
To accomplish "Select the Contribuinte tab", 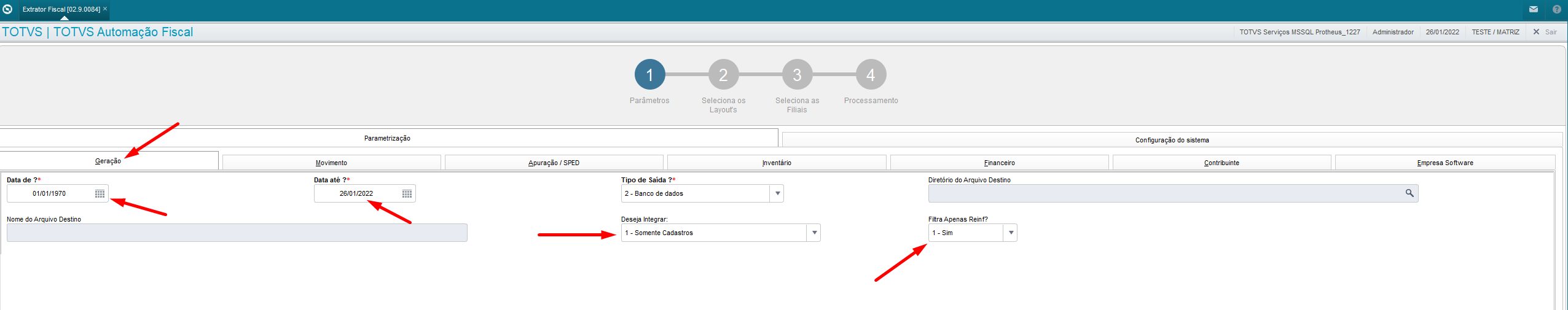I will (1221, 163).
